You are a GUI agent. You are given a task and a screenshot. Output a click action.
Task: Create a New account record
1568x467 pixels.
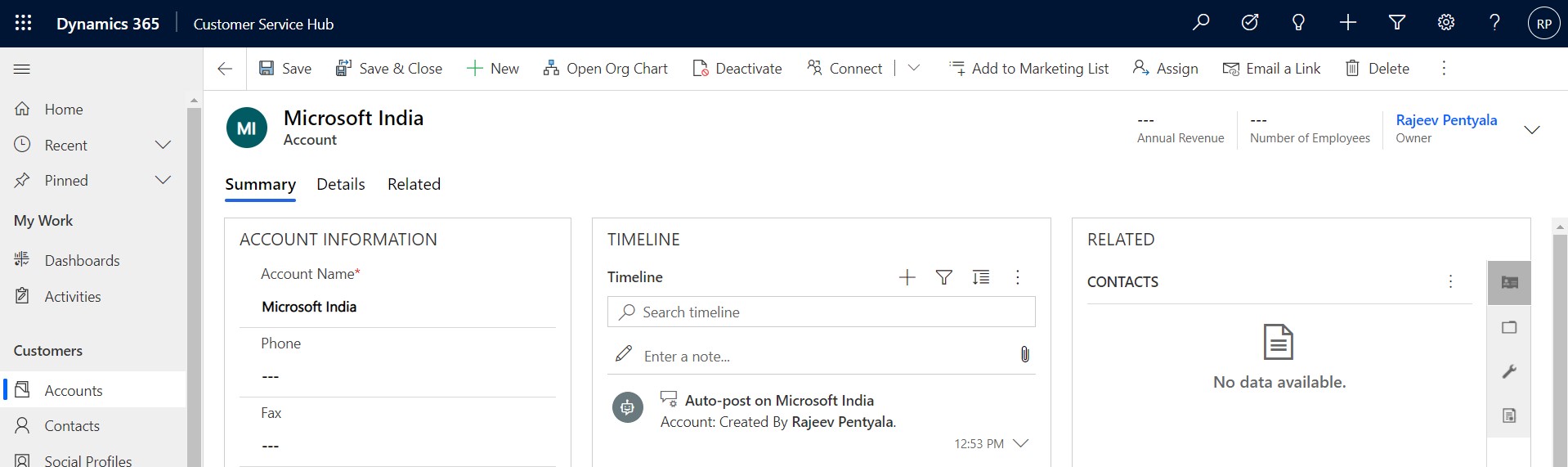pos(492,69)
